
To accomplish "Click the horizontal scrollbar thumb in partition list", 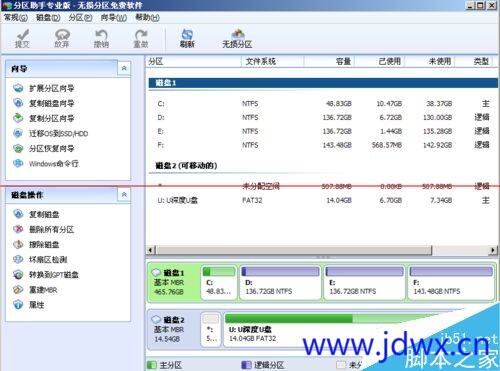I will [x=294, y=250].
